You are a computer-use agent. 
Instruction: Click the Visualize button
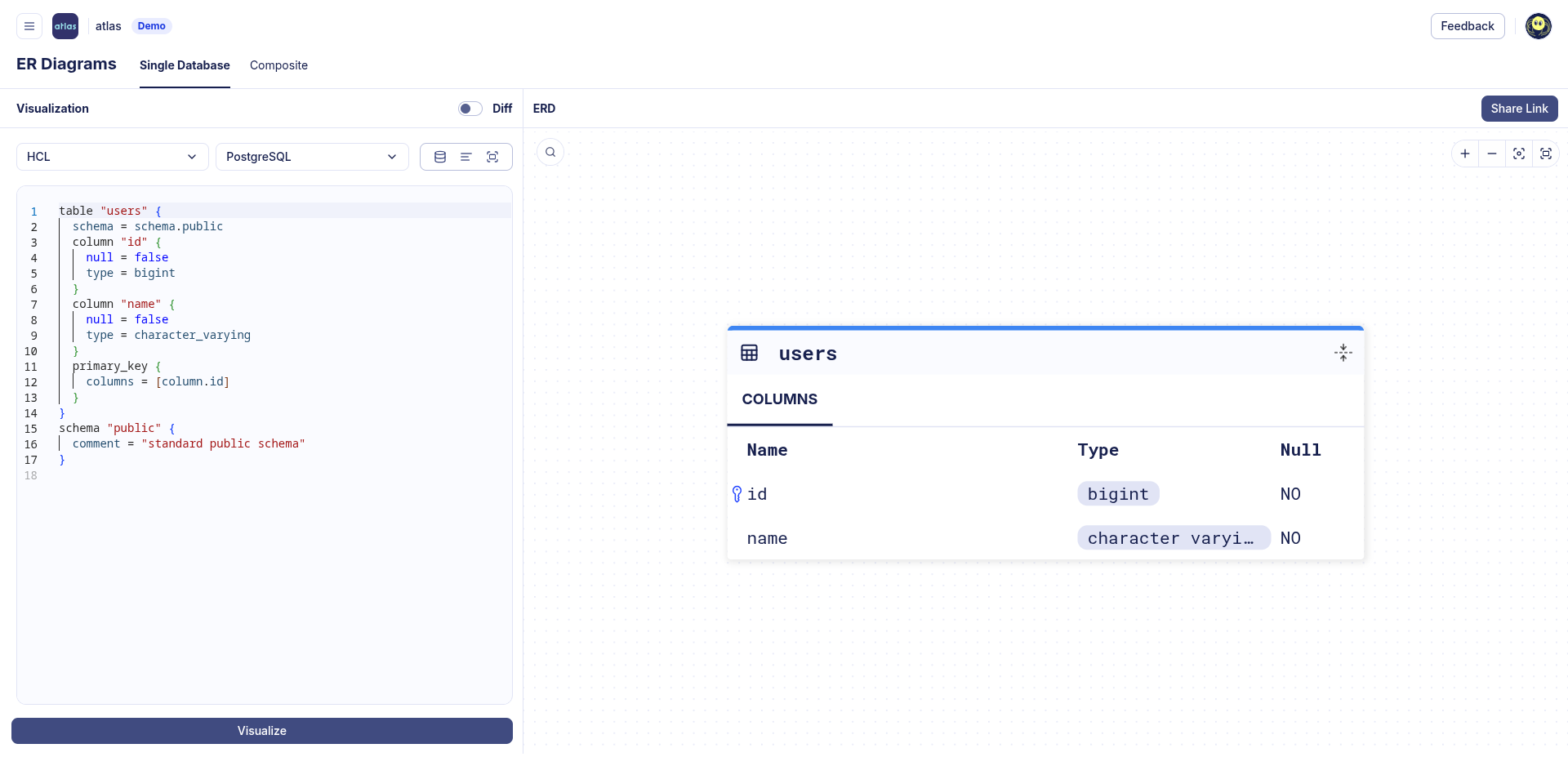pyautogui.click(x=262, y=731)
